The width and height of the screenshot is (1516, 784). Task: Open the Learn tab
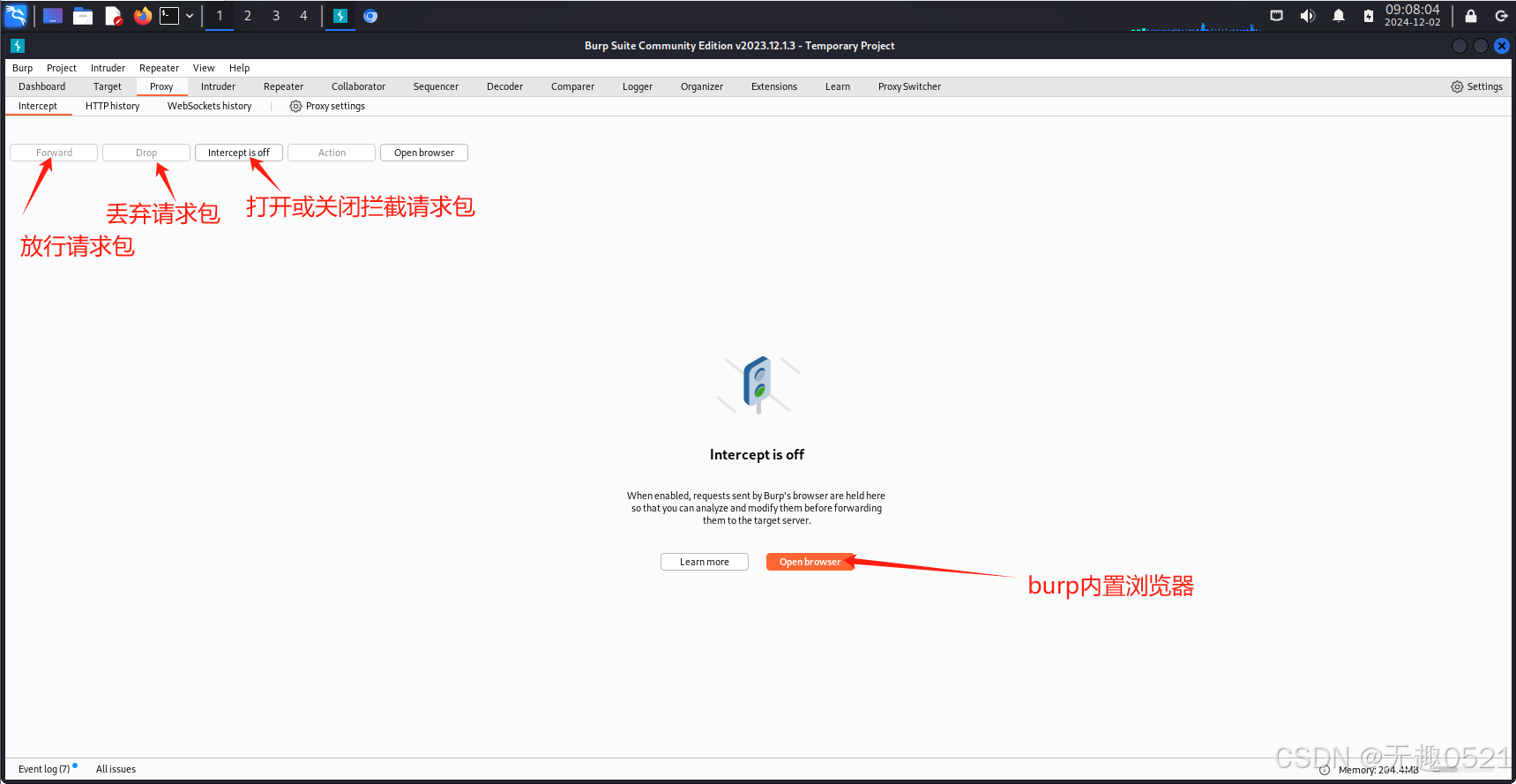838,86
